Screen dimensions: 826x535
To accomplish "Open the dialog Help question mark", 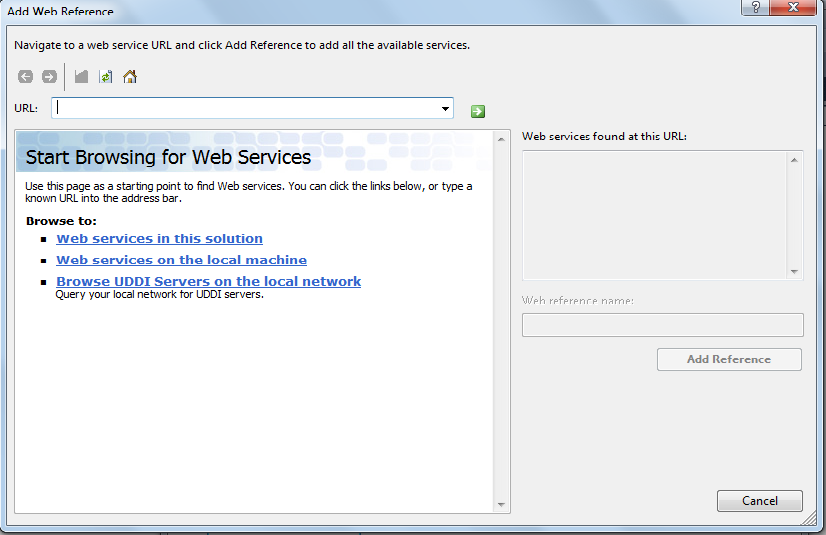I will coord(756,8).
